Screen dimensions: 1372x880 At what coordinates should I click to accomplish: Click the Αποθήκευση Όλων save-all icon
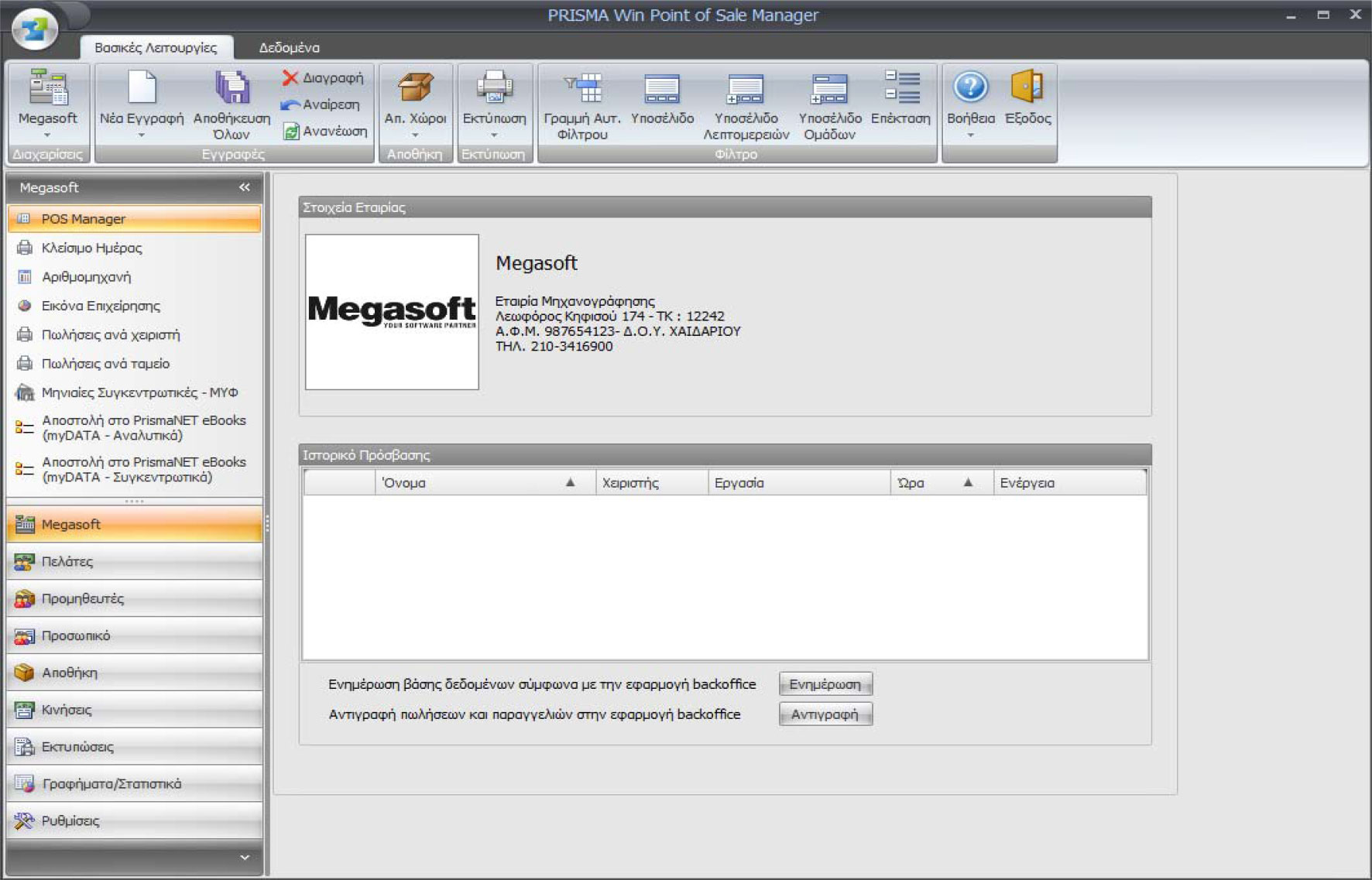pyautogui.click(x=232, y=89)
